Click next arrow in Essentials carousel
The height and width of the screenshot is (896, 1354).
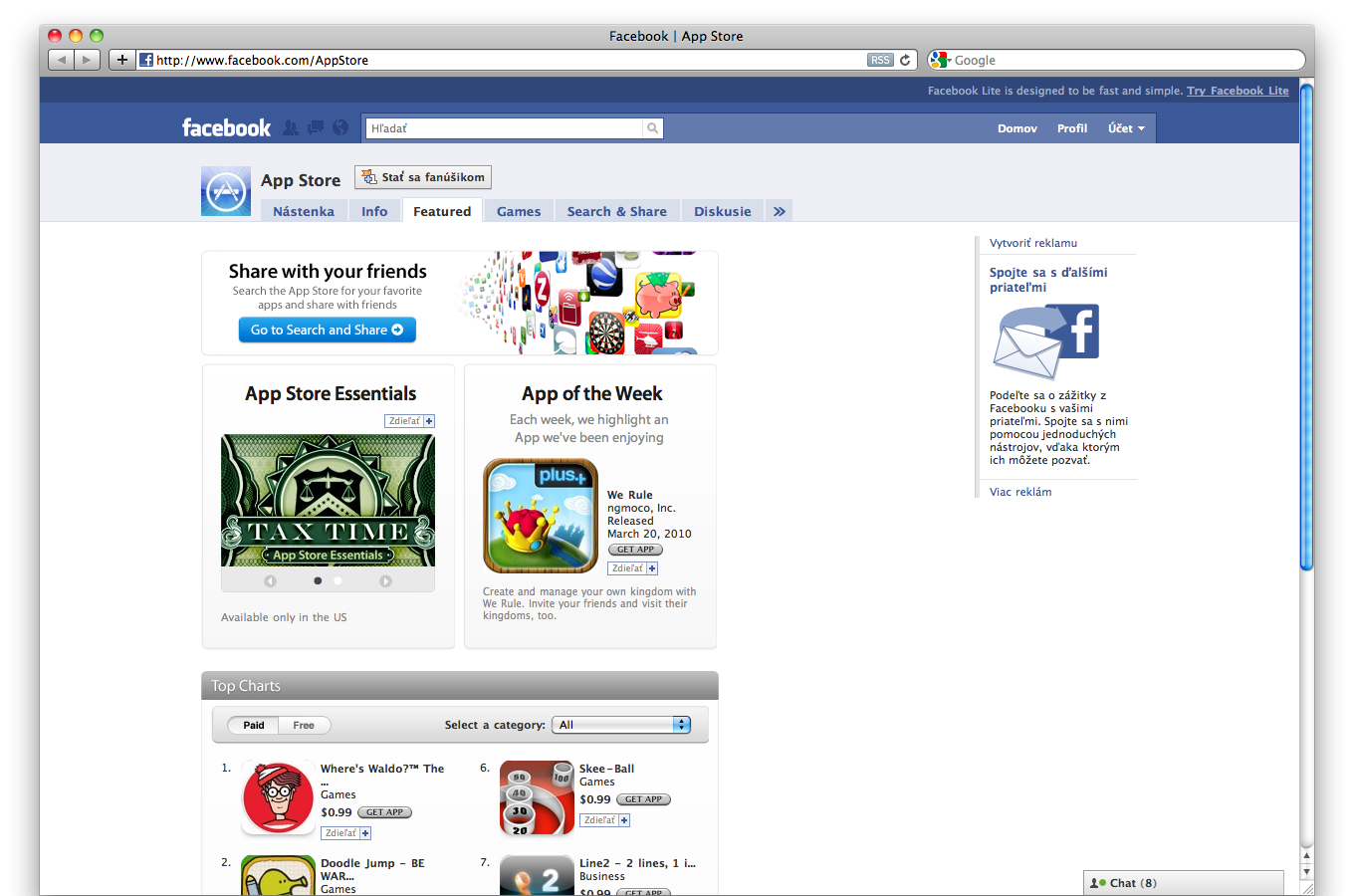coord(385,581)
